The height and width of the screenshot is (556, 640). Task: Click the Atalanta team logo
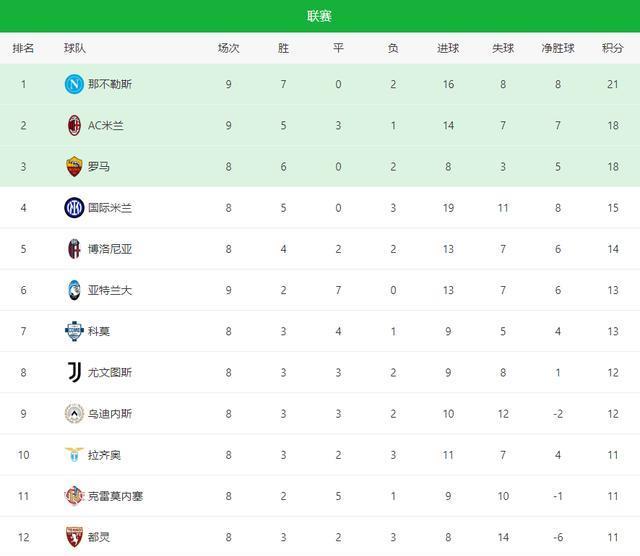tap(74, 290)
